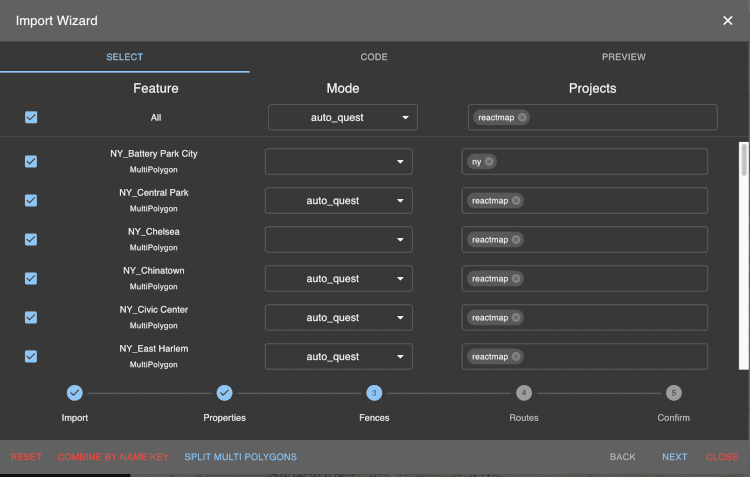Uncheck the NY_Battery Park City checkbox
Screen dimensions: 750x477
[x=31, y=162]
